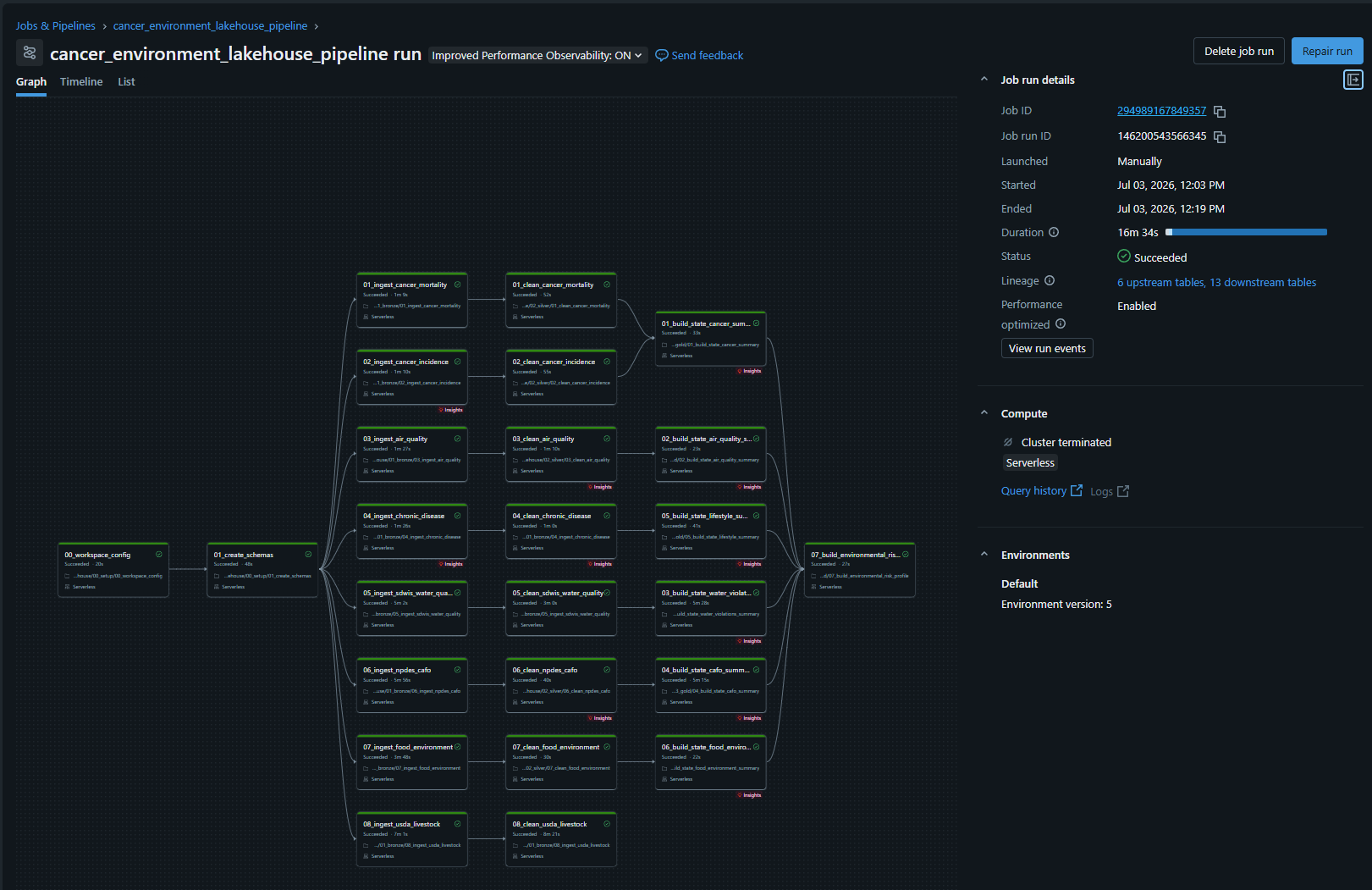Click the Duration info icon
This screenshot has width=1372, height=890.
point(1054,232)
